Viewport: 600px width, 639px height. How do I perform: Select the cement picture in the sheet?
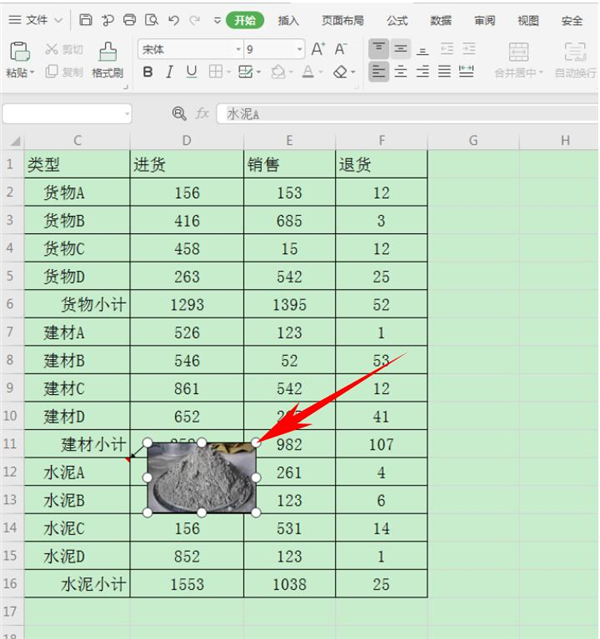click(x=201, y=478)
